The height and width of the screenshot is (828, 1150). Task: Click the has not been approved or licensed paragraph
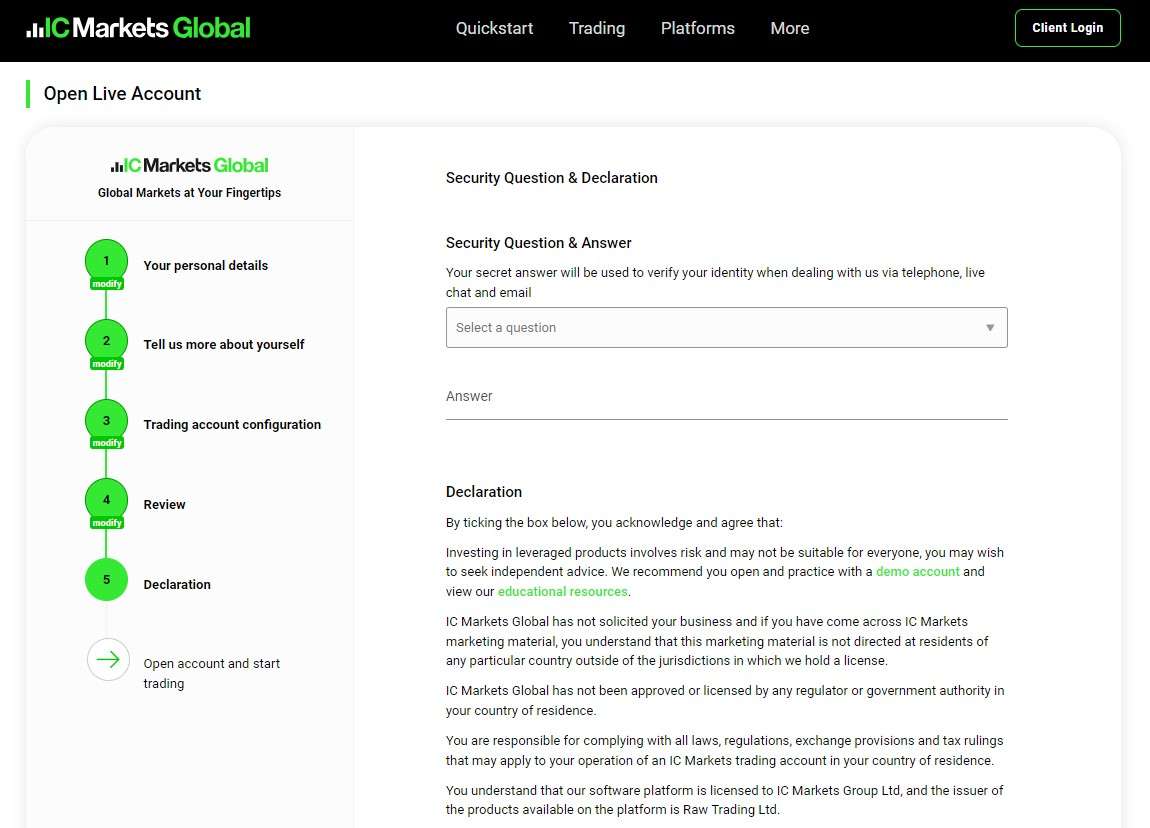coord(725,700)
